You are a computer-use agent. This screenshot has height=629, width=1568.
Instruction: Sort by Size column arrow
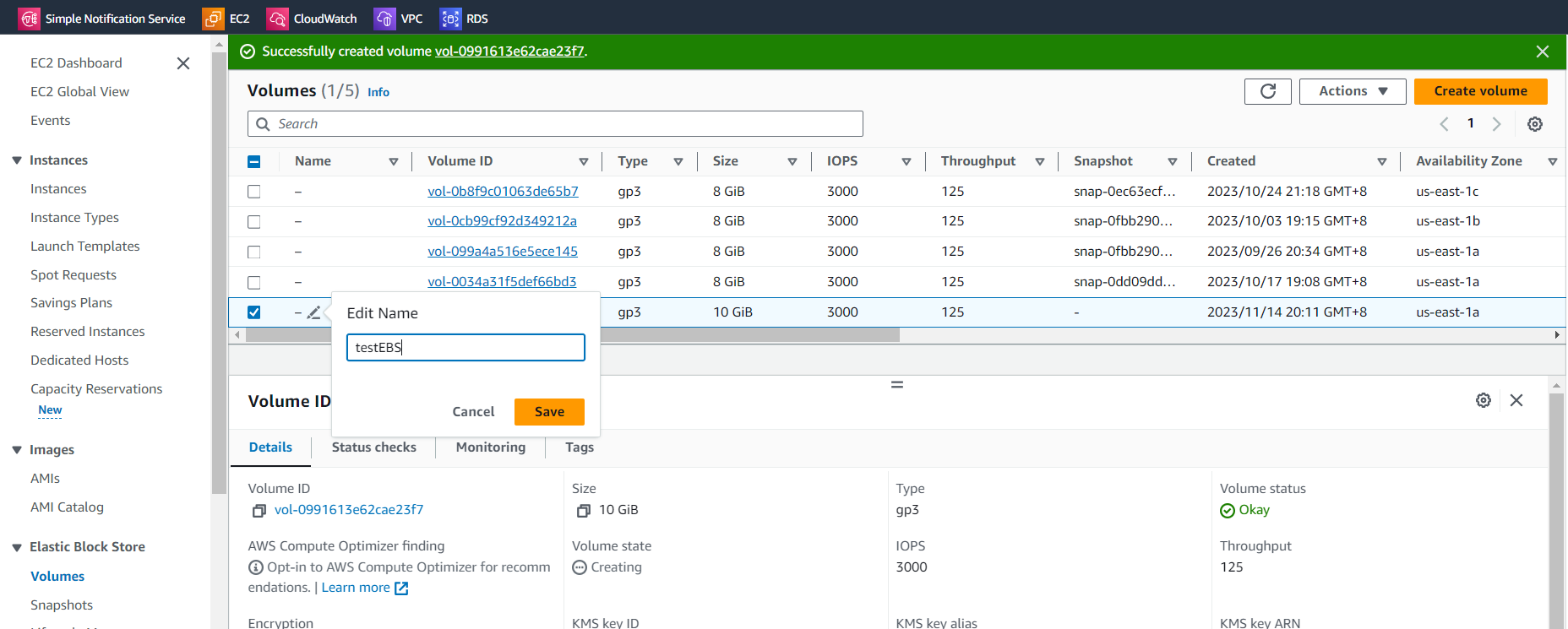(x=792, y=161)
